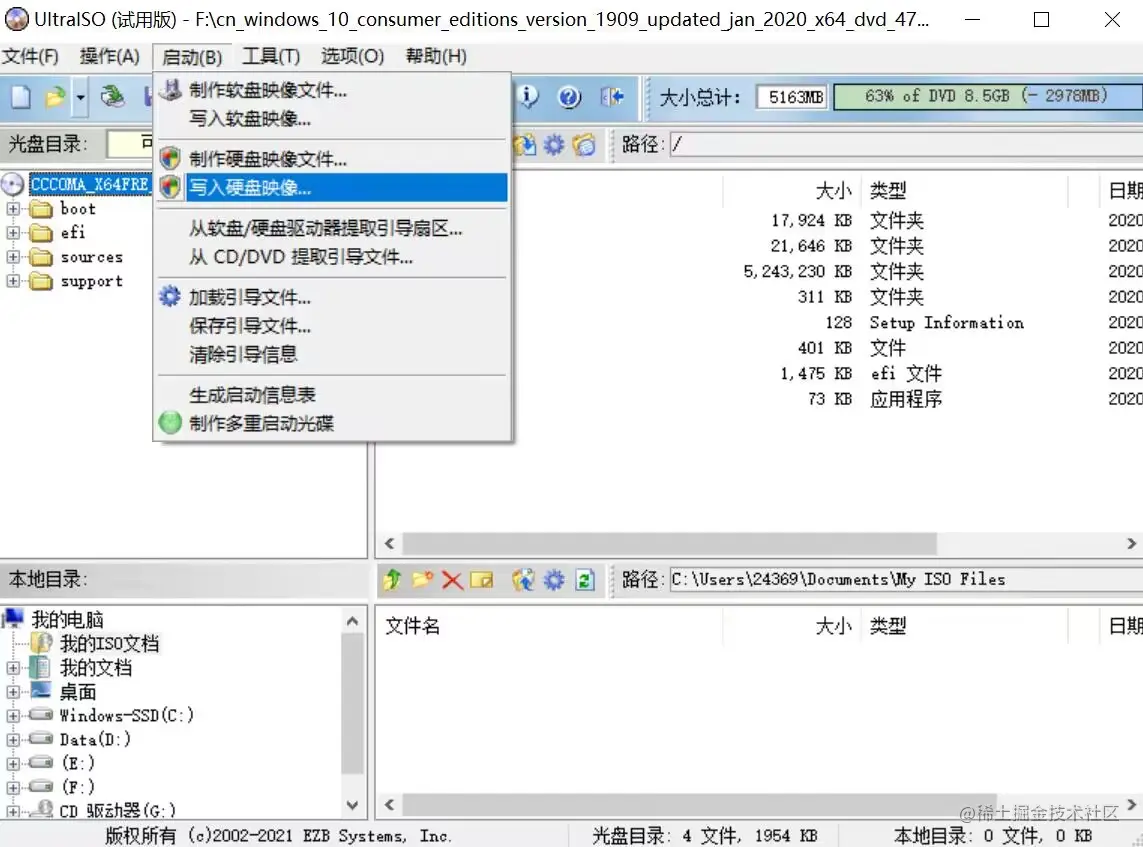Expand the sources folder tree node

[13, 257]
